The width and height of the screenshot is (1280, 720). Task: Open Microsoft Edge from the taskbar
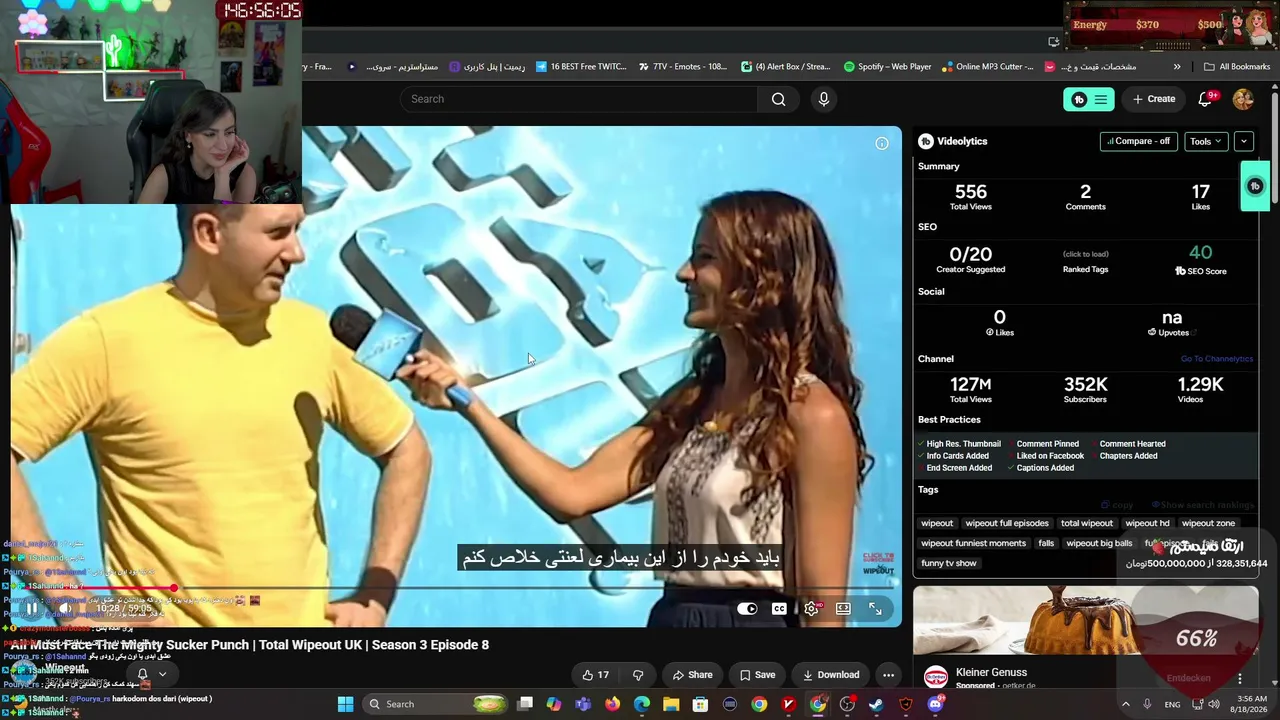(x=641, y=704)
